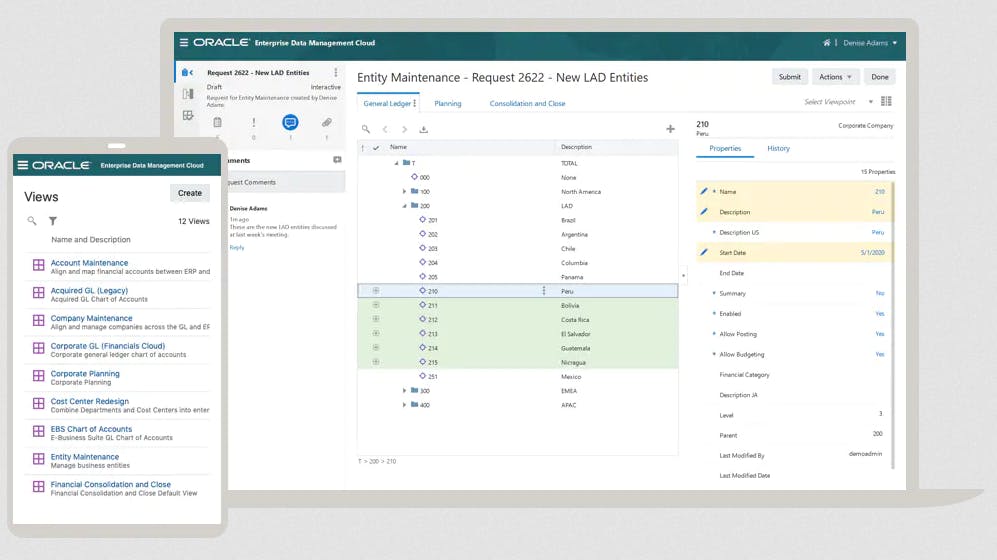Open the request attachments paperclip icon

(x=326, y=123)
